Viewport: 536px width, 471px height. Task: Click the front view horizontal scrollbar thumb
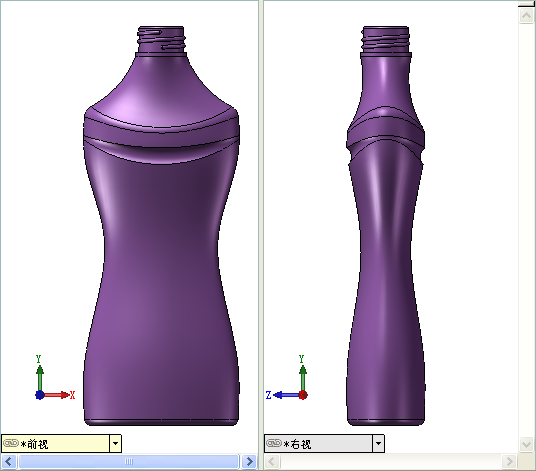[129, 462]
